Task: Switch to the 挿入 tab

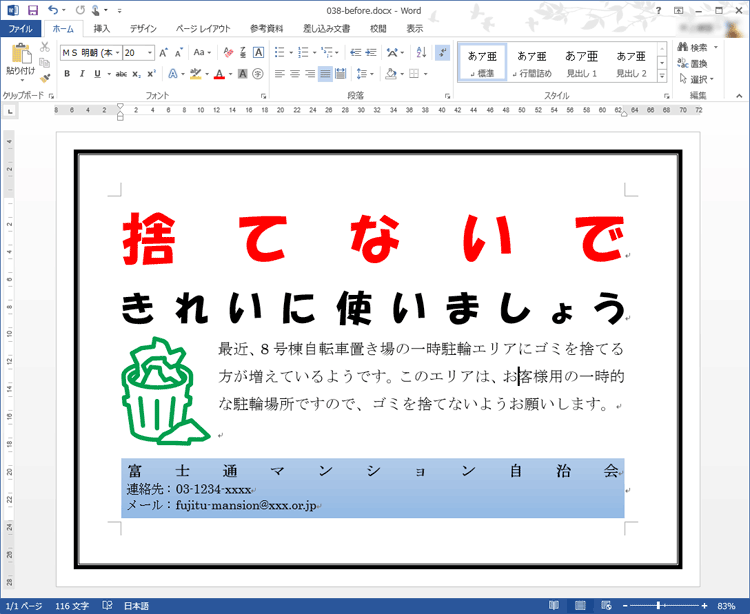Action: click(x=101, y=29)
